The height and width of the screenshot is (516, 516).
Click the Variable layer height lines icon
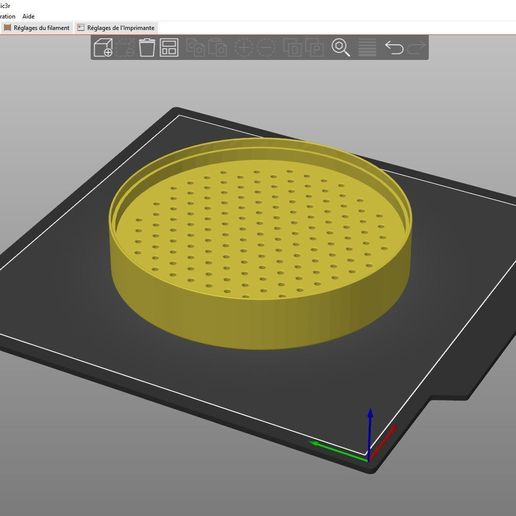(367, 48)
